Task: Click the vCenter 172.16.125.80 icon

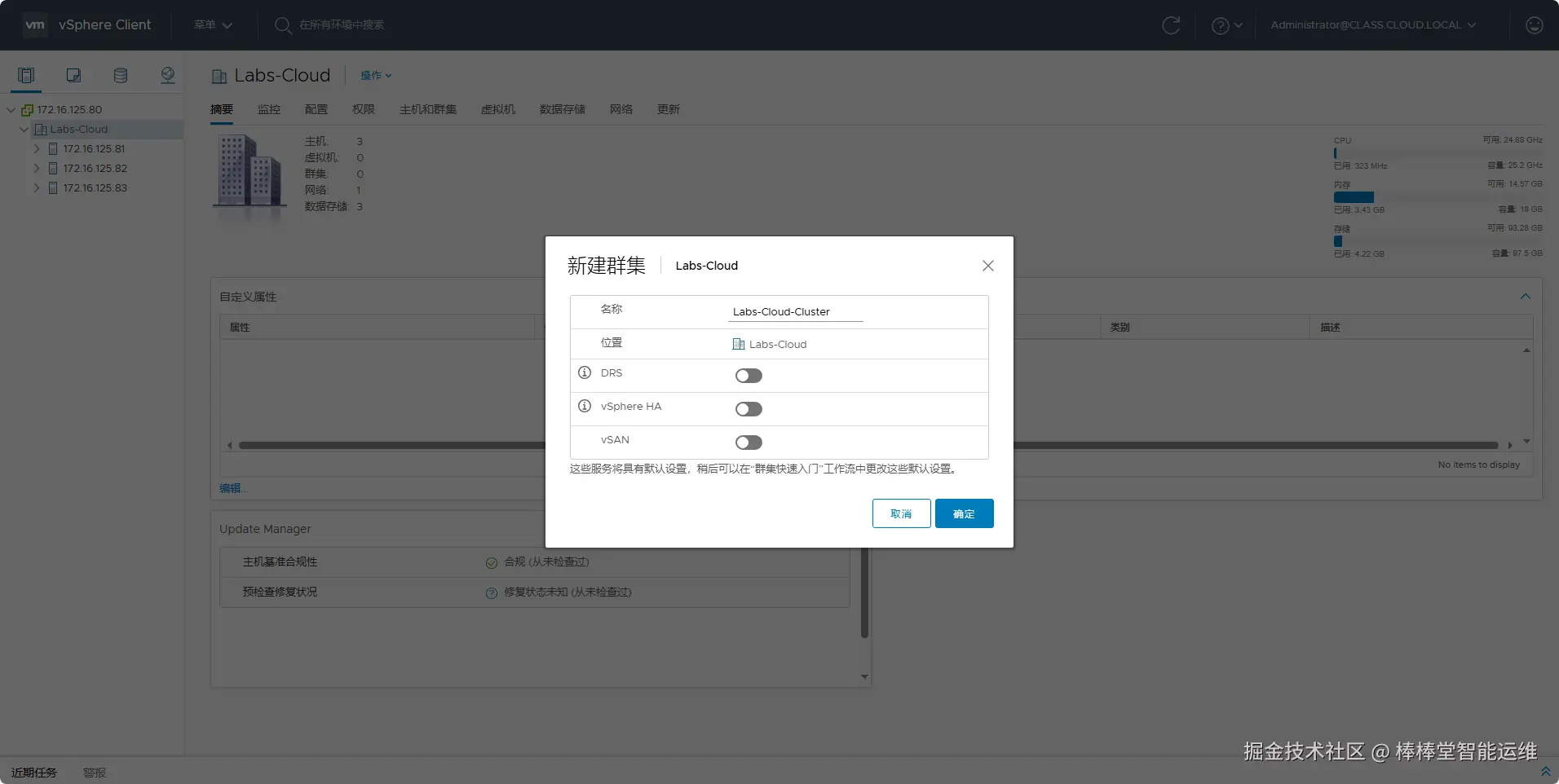Action: (x=28, y=110)
